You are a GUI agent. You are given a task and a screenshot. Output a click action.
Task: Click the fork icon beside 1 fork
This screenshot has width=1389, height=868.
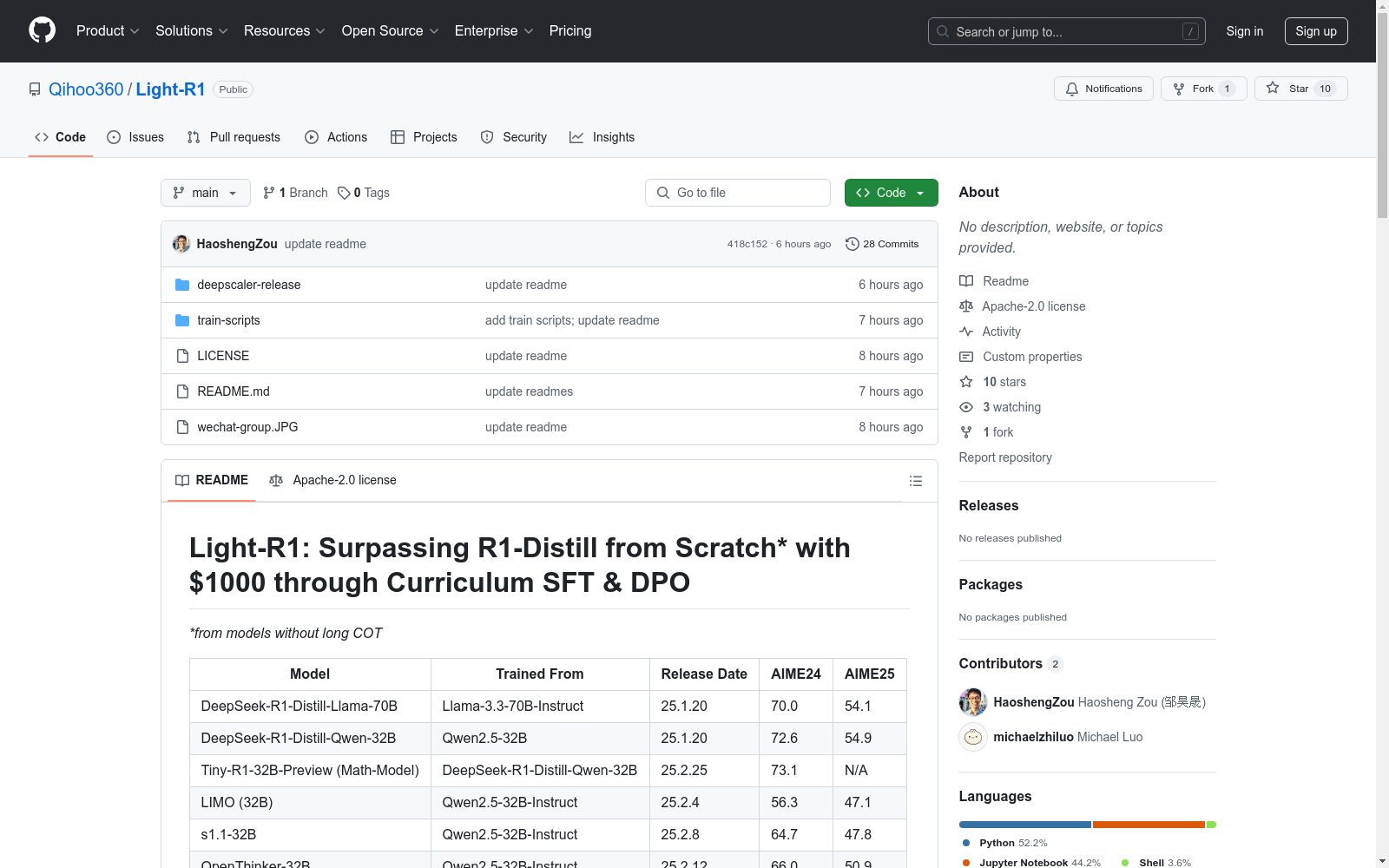click(966, 432)
